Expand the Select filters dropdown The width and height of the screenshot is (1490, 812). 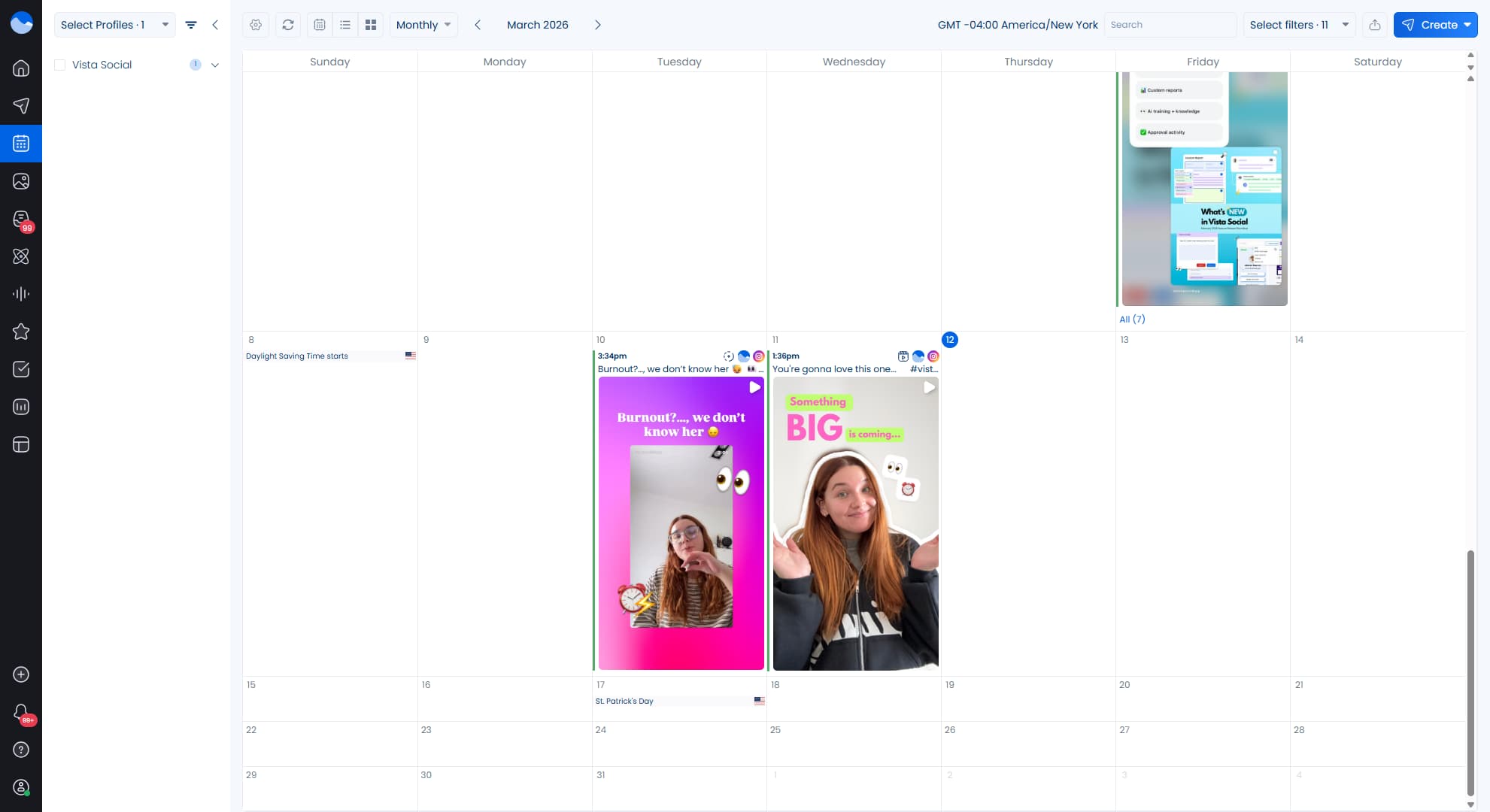point(1299,25)
